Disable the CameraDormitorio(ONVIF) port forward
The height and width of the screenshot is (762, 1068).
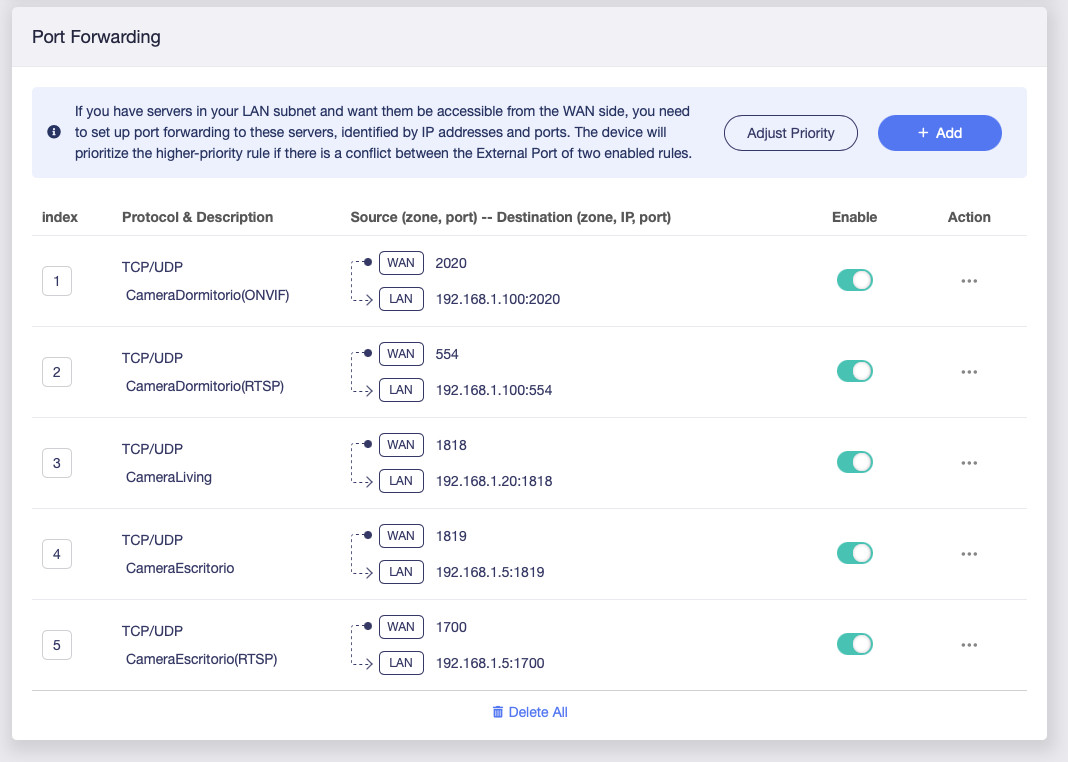tap(854, 280)
